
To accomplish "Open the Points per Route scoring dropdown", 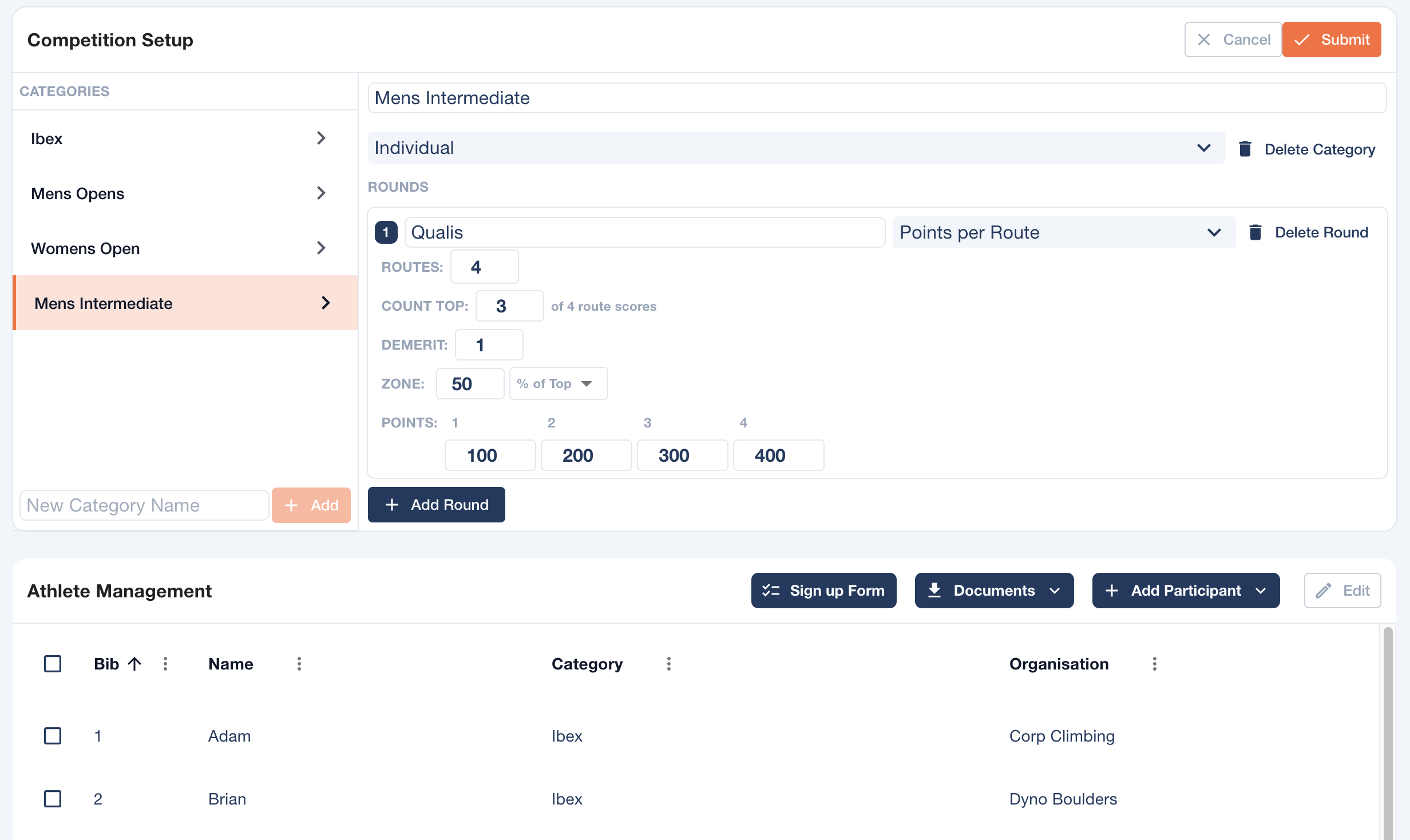I will coord(1064,232).
